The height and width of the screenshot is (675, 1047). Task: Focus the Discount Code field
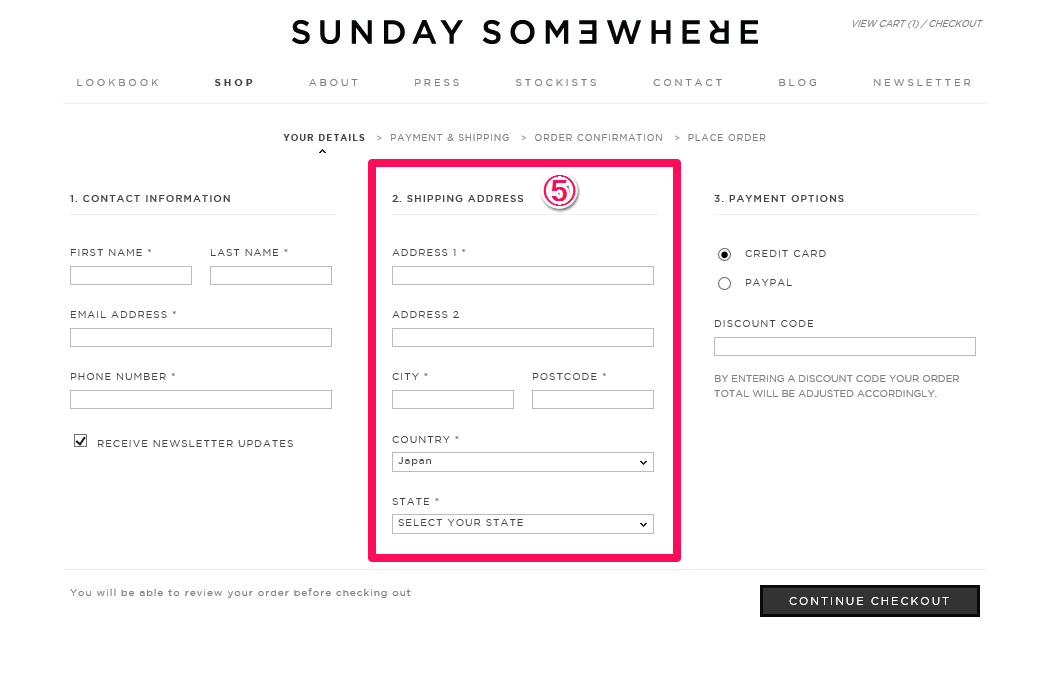845,347
